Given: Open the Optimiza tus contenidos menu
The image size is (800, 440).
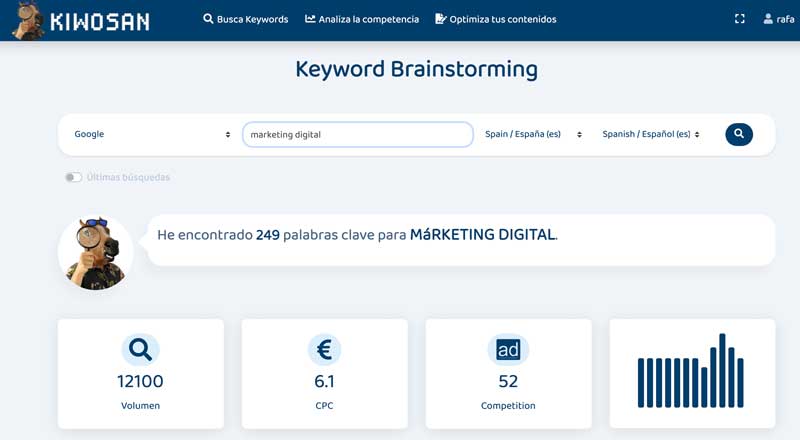Looking at the screenshot, I should point(495,19).
